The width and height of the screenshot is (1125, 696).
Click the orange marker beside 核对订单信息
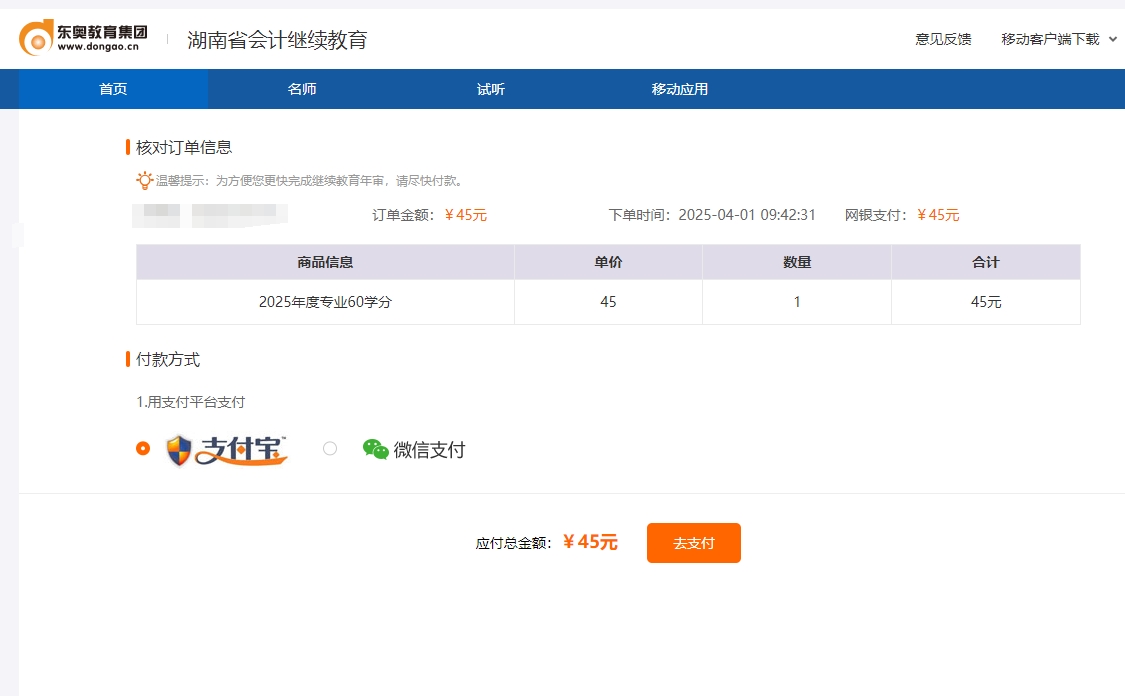(x=127, y=146)
